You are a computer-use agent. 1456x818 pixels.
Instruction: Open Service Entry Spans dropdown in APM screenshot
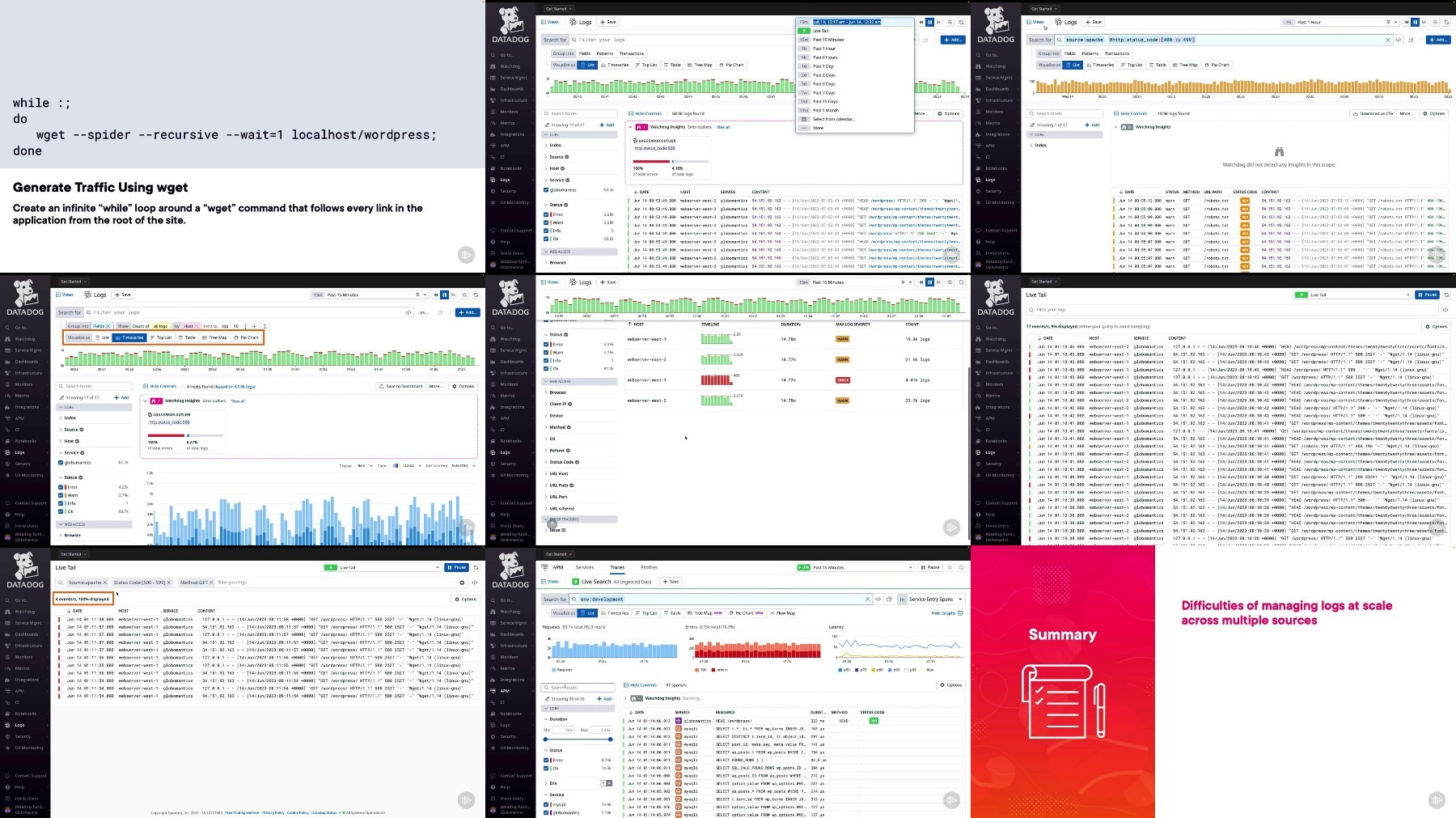pyautogui.click(x=934, y=600)
